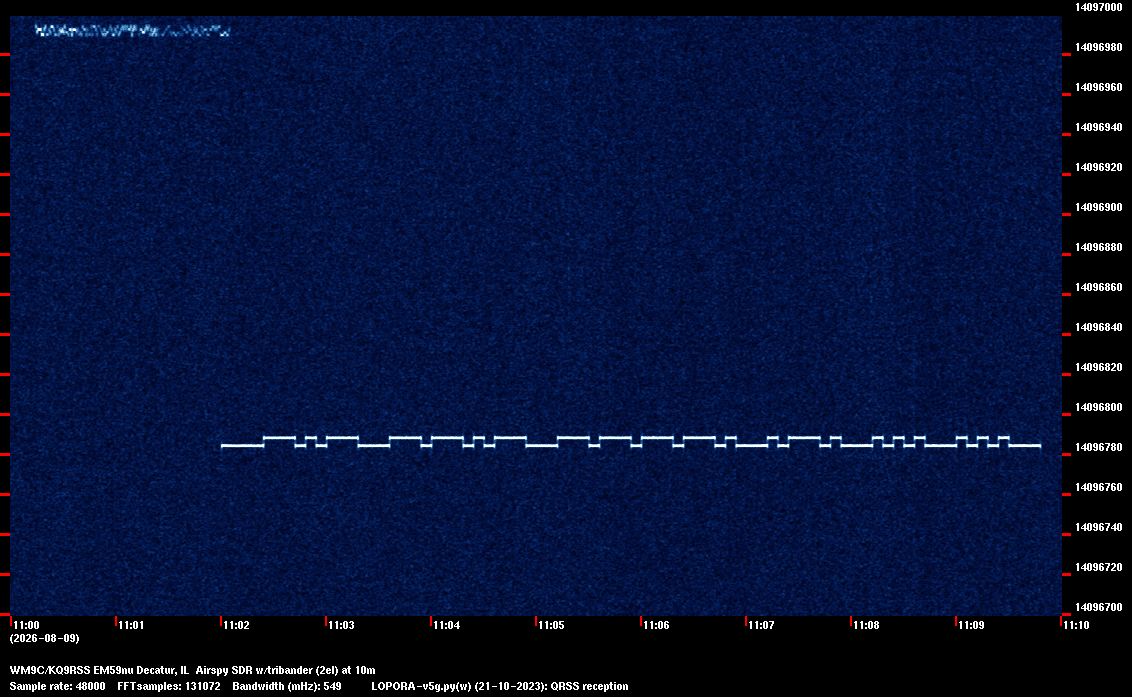1132x697 pixels.
Task: Click the 14096700 frequency label
Action: click(1098, 607)
